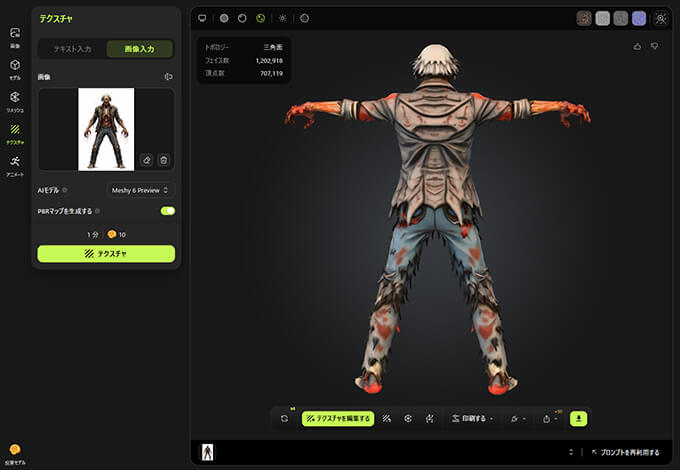Click the green テクスチャ generate button
The height and width of the screenshot is (470, 680).
tap(106, 254)
